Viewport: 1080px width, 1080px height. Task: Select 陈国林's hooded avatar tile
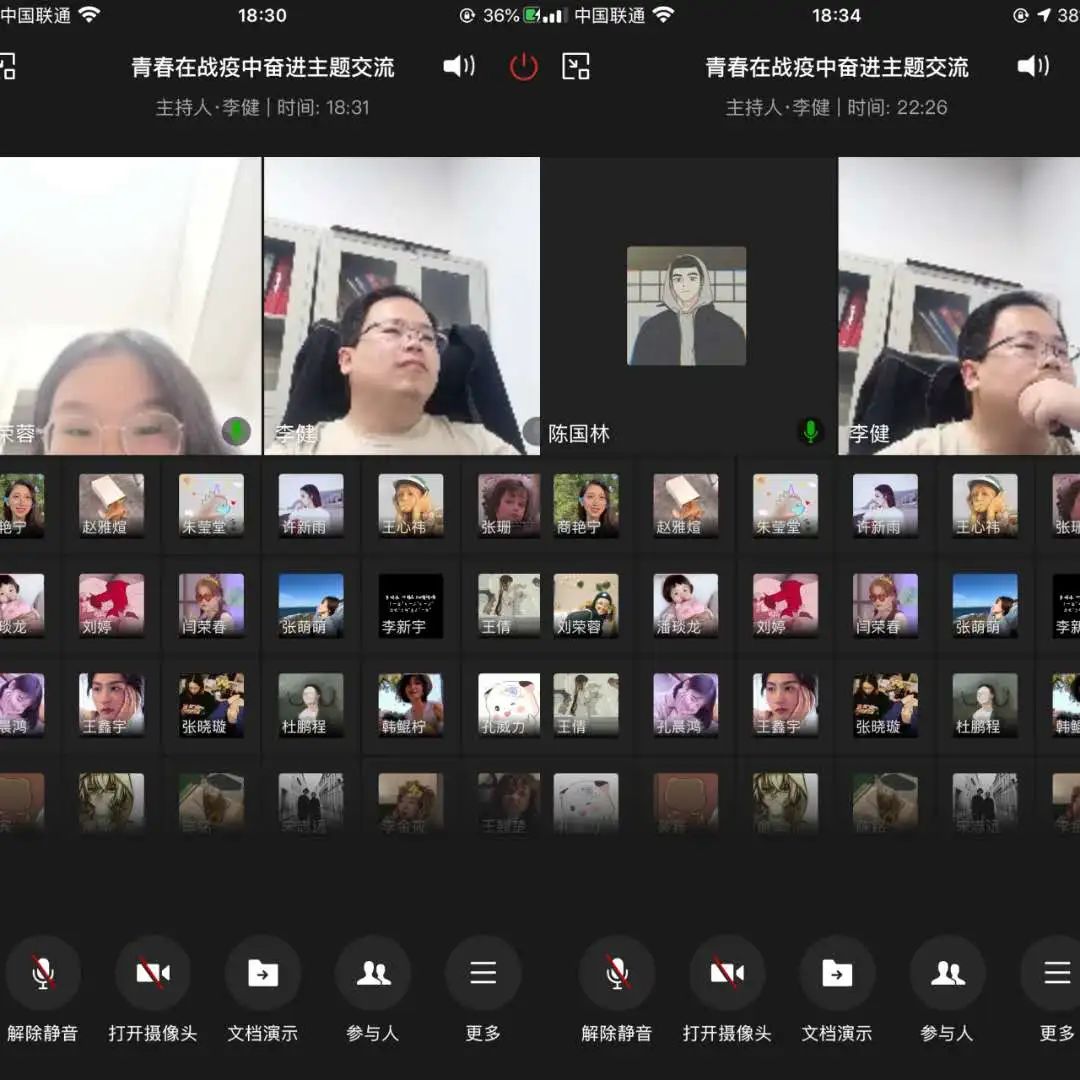pyautogui.click(x=686, y=306)
